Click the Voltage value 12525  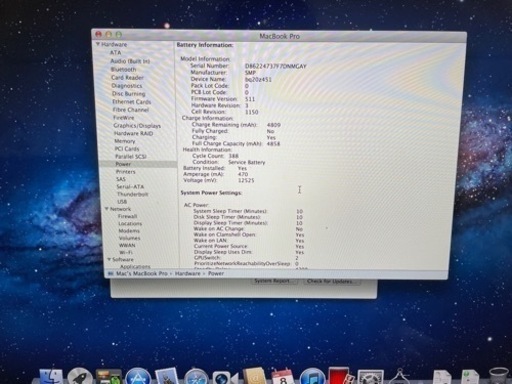(246, 180)
